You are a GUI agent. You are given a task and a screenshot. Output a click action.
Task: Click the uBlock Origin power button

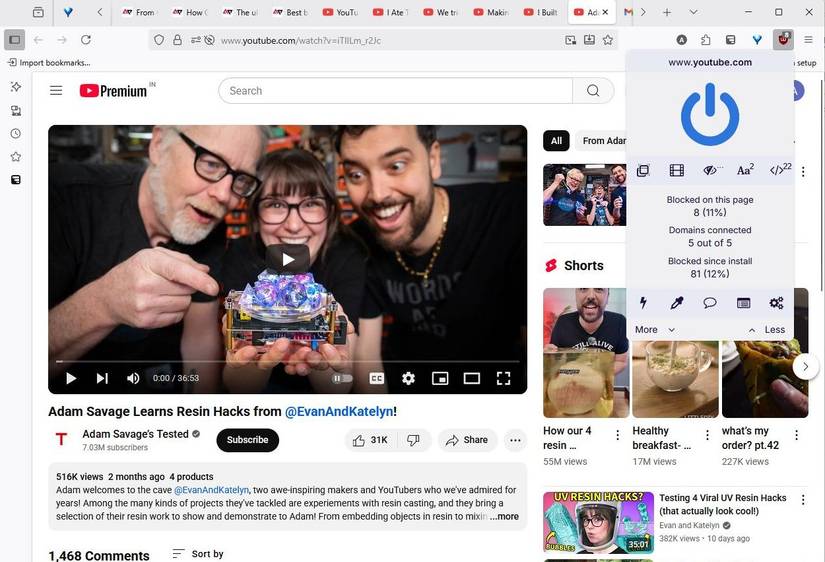[709, 115]
